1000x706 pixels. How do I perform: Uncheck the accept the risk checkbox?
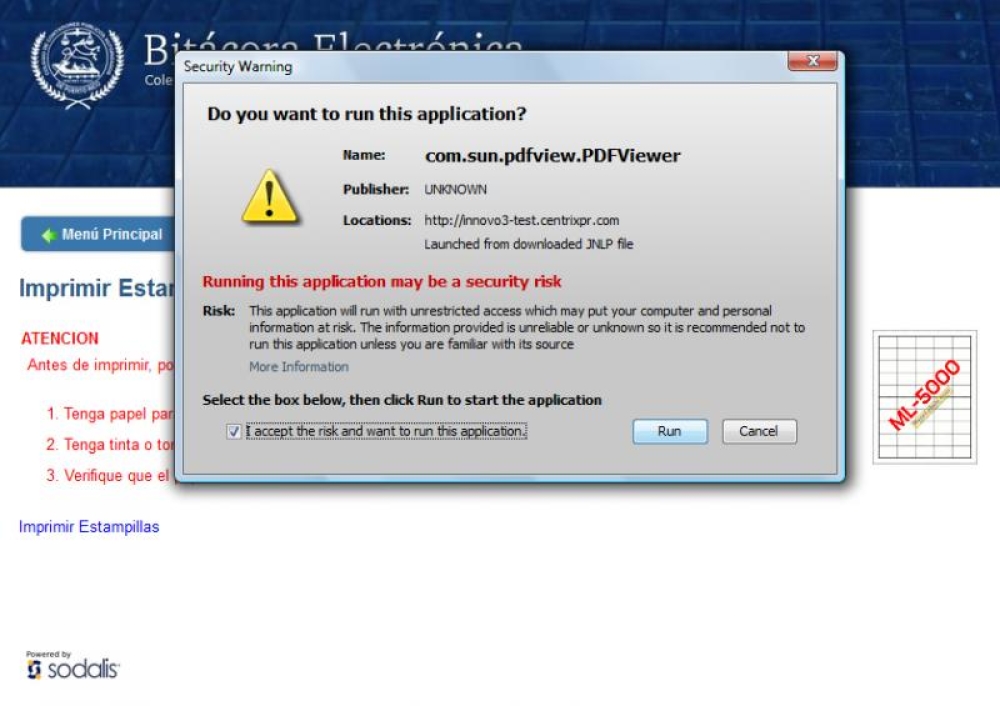point(233,432)
